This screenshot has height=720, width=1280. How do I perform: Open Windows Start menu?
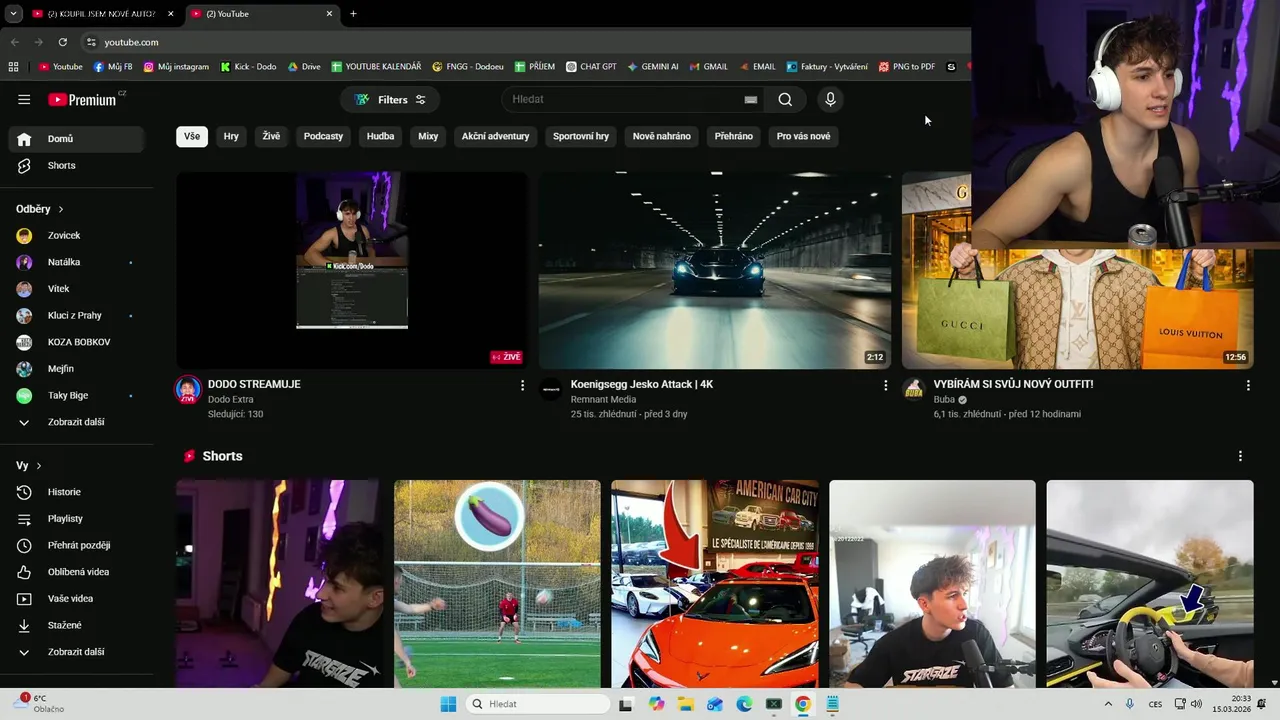(448, 704)
